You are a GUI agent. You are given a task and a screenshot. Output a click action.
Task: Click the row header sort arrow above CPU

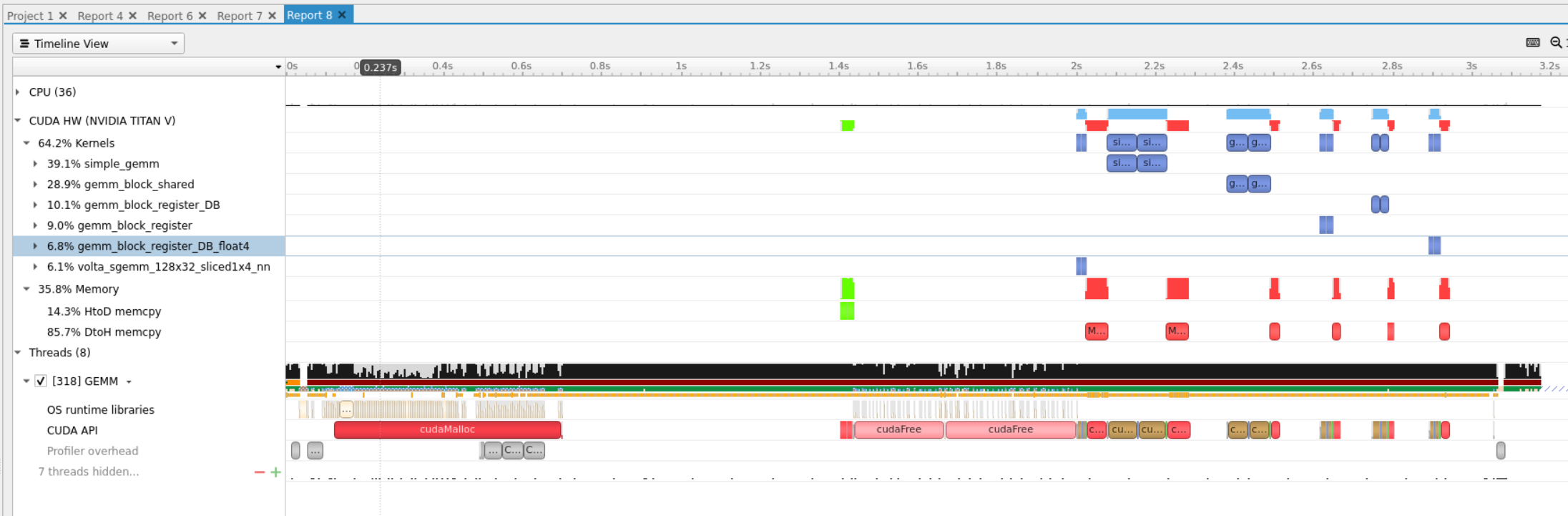[x=278, y=67]
